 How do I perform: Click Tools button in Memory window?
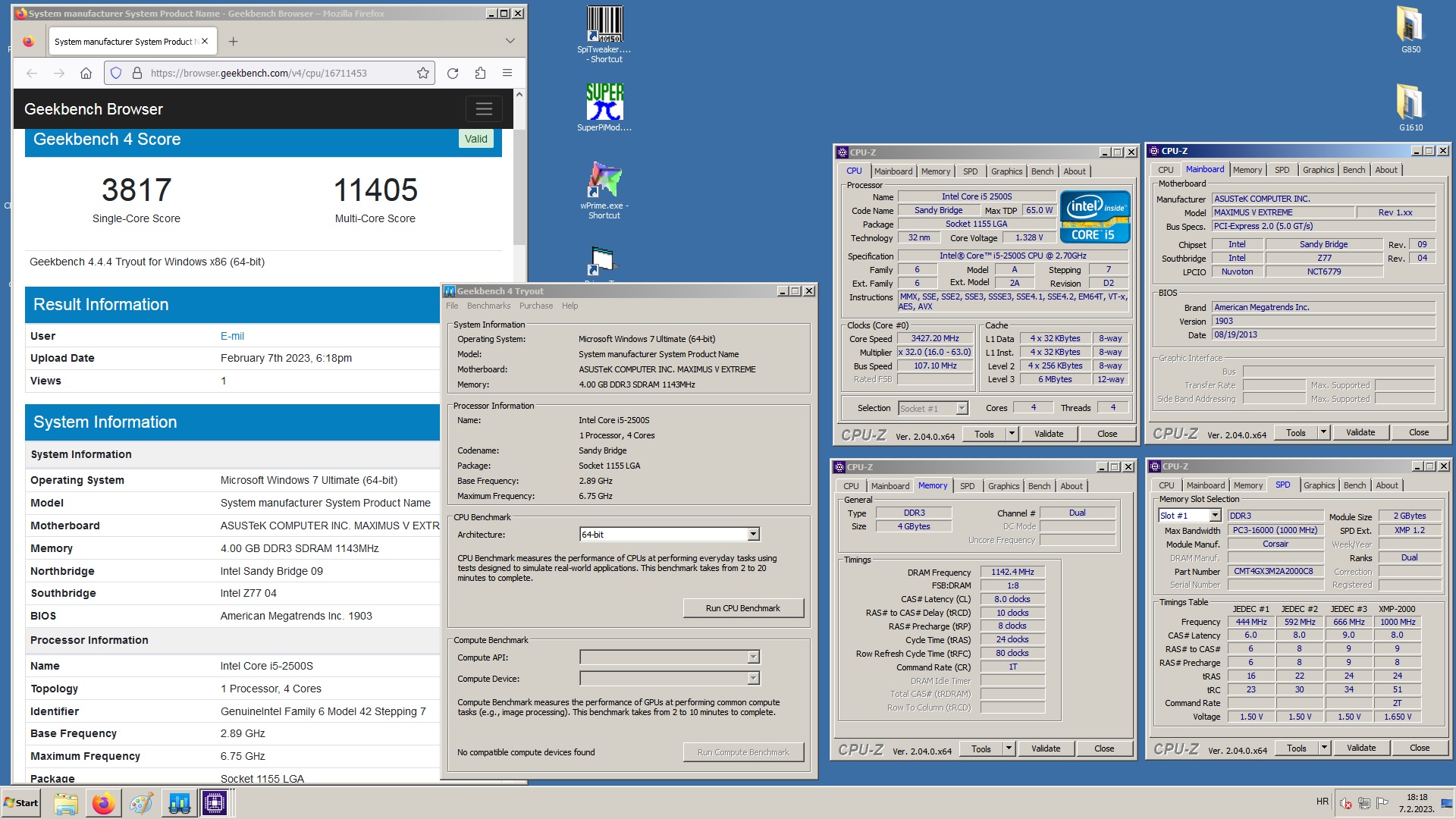[x=981, y=748]
